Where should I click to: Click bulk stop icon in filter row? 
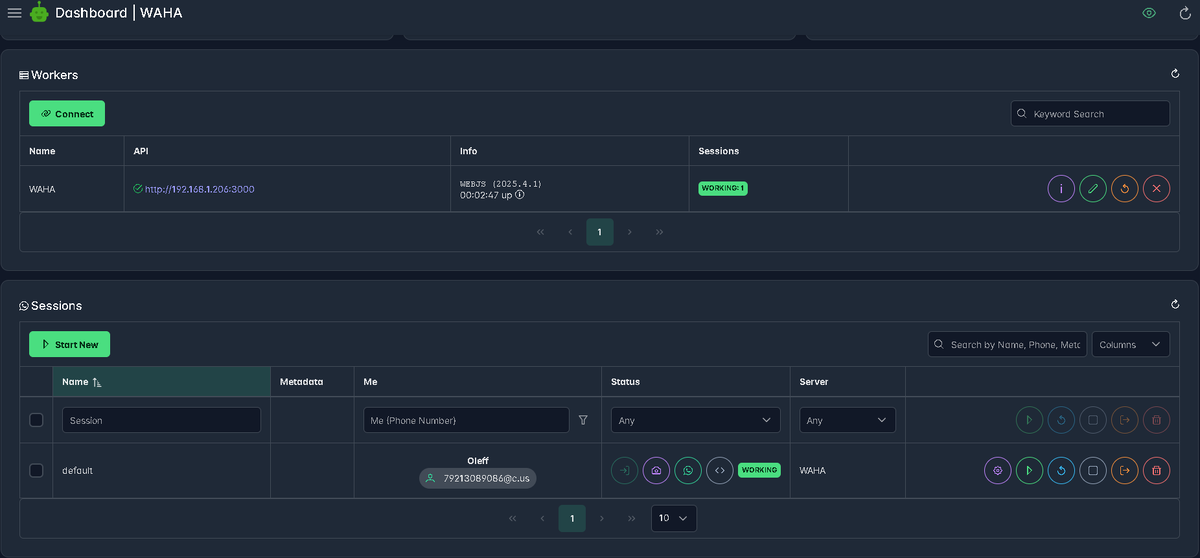tap(1093, 420)
